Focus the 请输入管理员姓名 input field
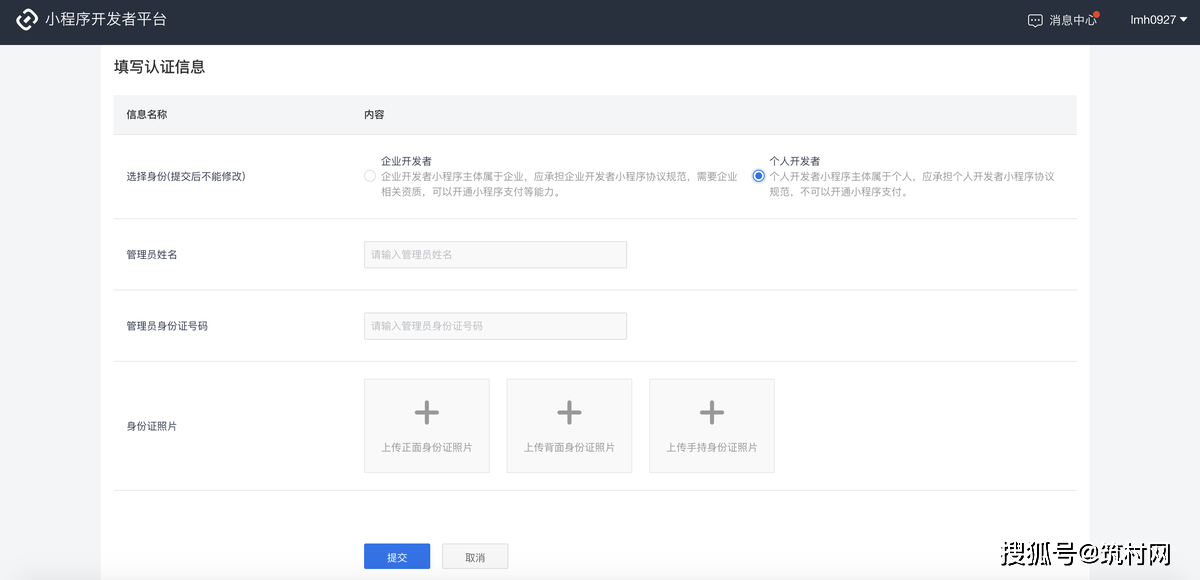The image size is (1200, 580). (495, 255)
